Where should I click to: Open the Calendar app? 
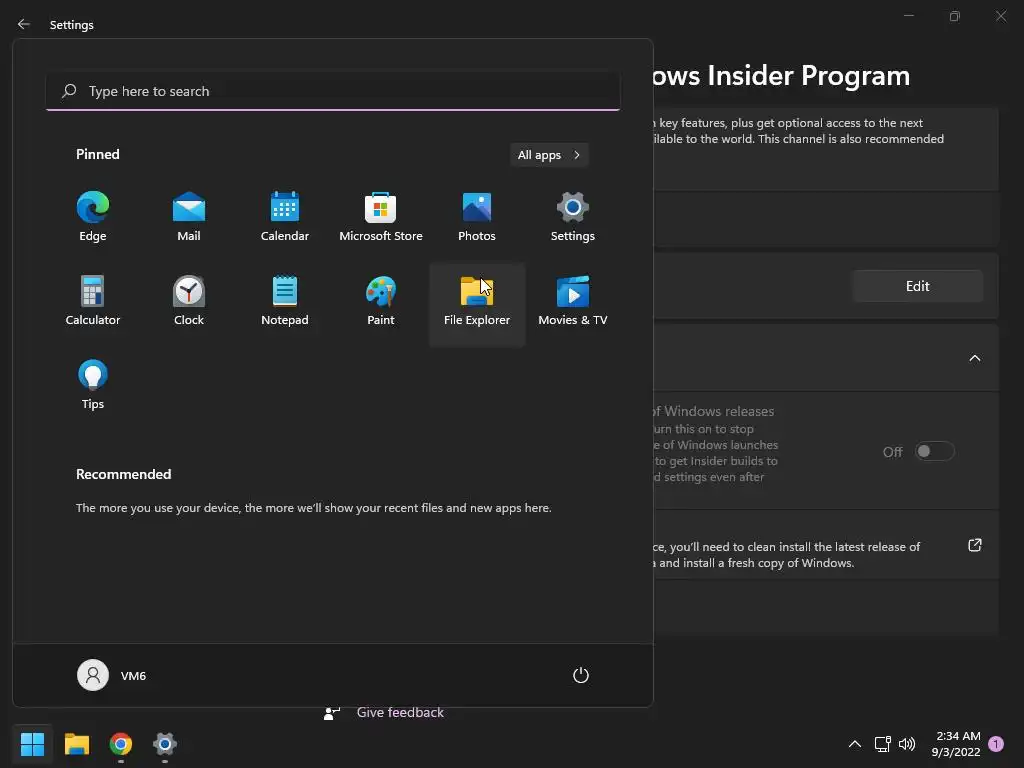285,217
